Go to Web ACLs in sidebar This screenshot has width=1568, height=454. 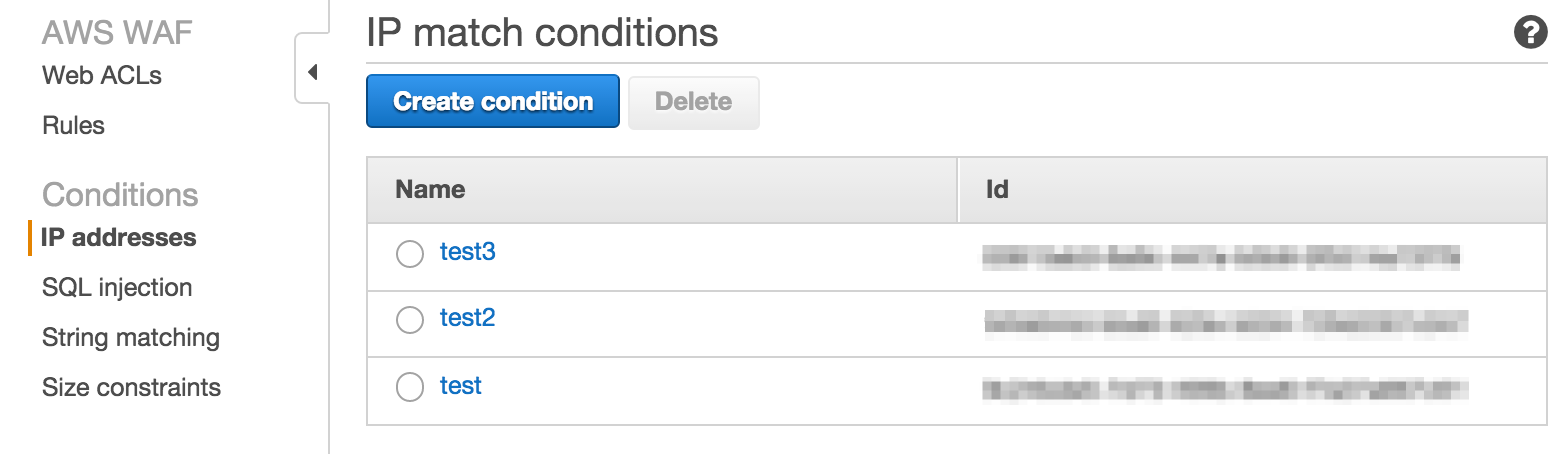(x=101, y=76)
